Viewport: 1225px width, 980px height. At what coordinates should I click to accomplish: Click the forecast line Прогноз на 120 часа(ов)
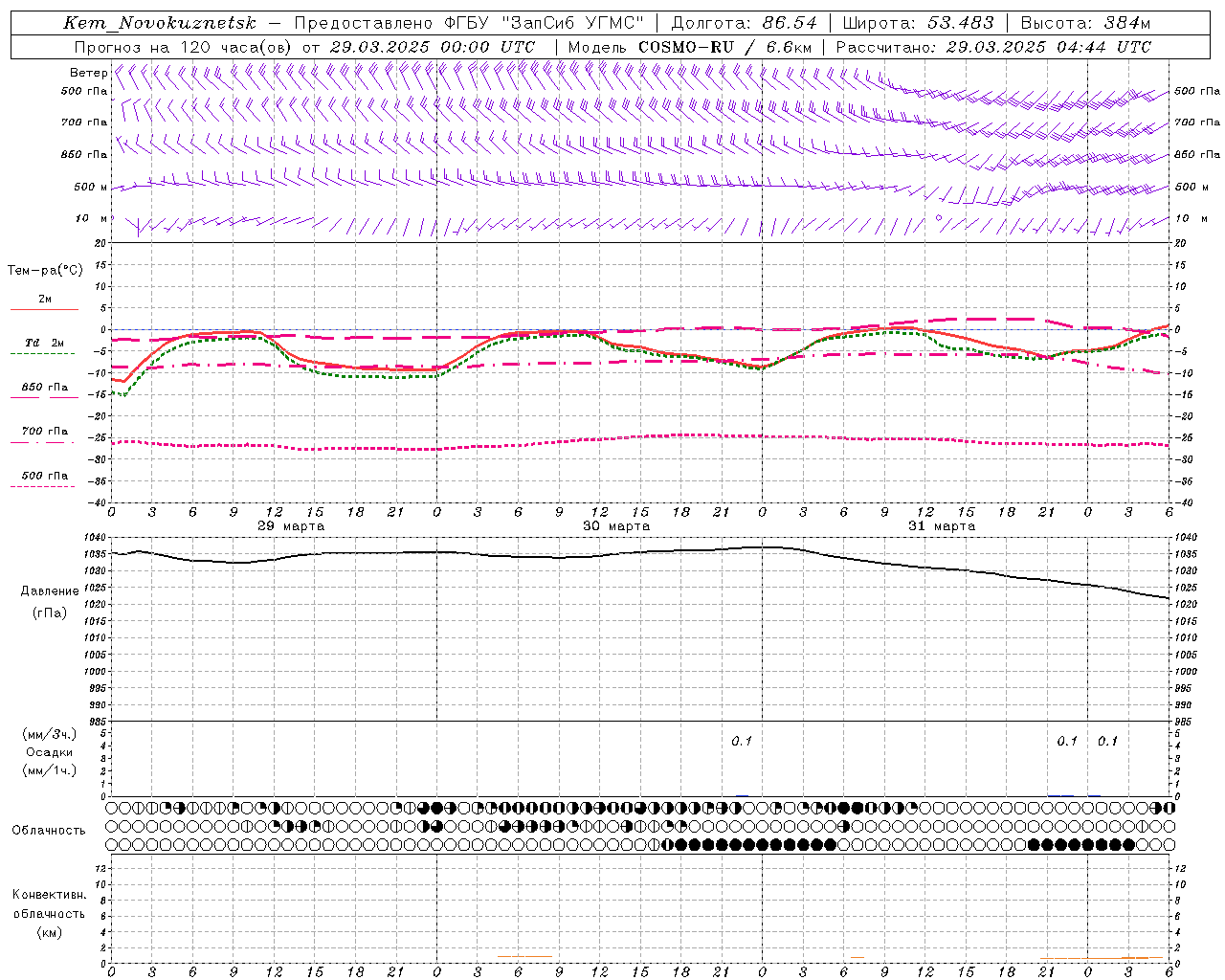pyautogui.click(x=185, y=47)
